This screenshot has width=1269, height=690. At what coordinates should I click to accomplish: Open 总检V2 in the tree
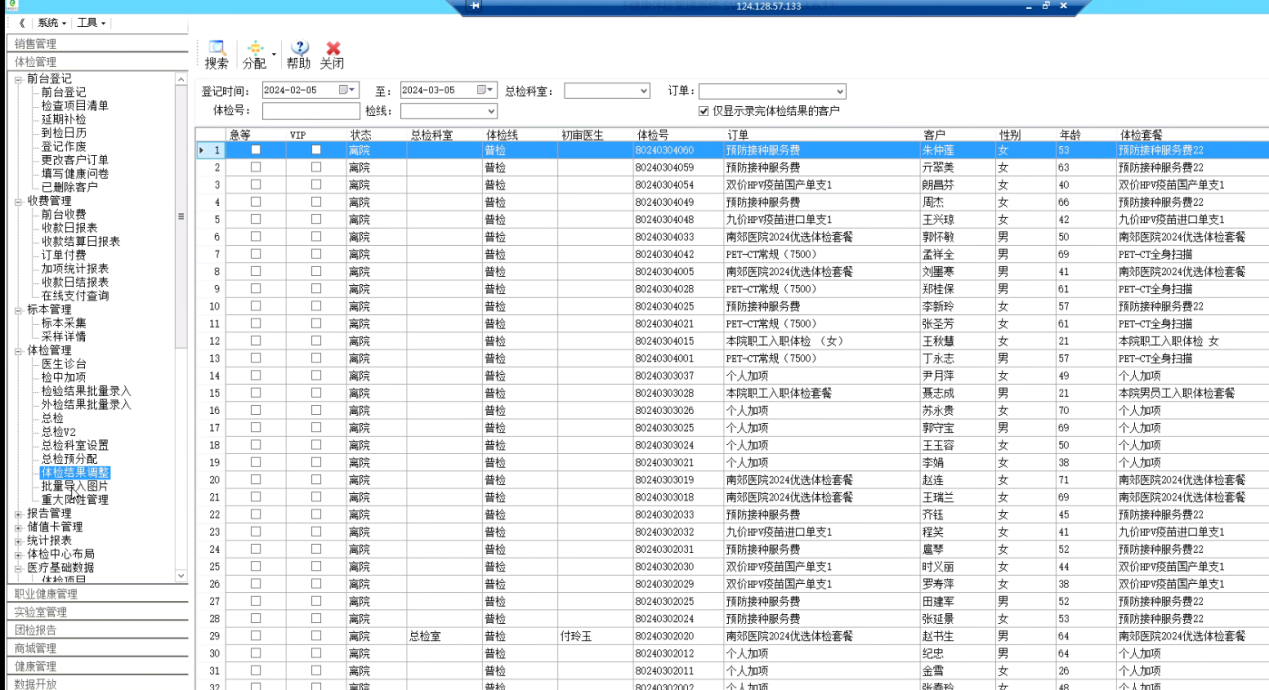pyautogui.click(x=58, y=431)
